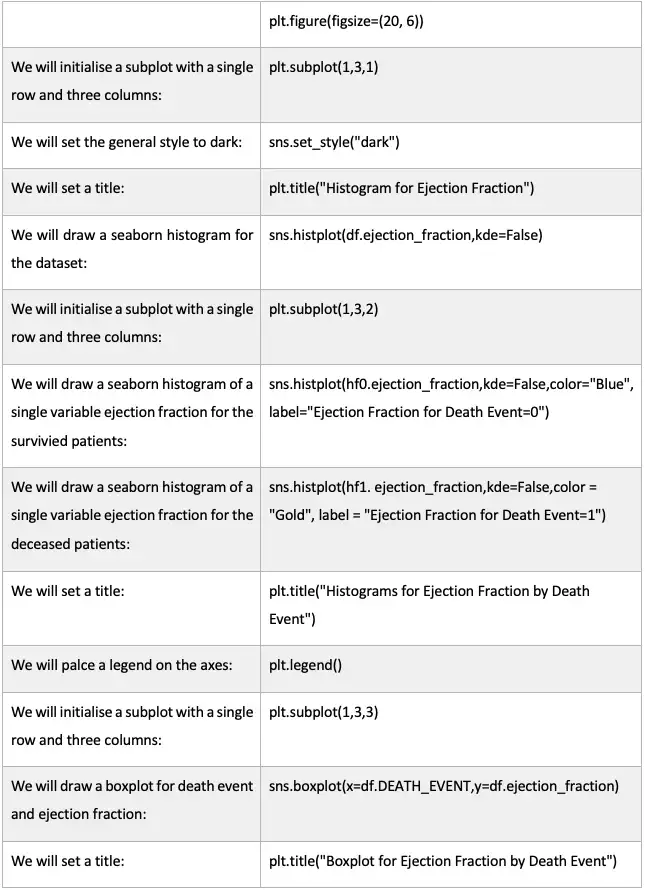Click "We will draw a boxplot for death event" description
The height and width of the screenshot is (890, 645).
132,800
